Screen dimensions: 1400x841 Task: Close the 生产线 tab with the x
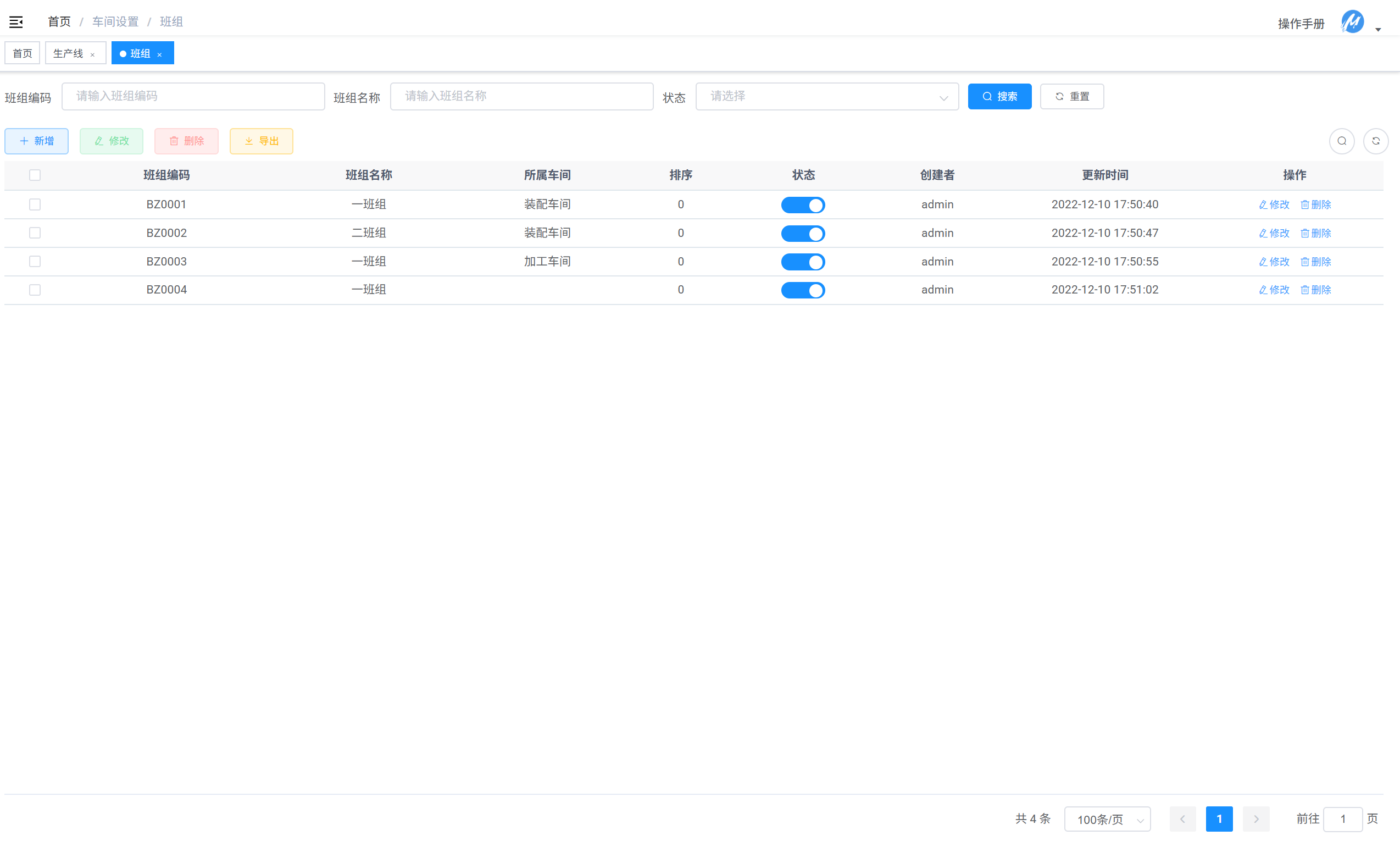click(92, 54)
